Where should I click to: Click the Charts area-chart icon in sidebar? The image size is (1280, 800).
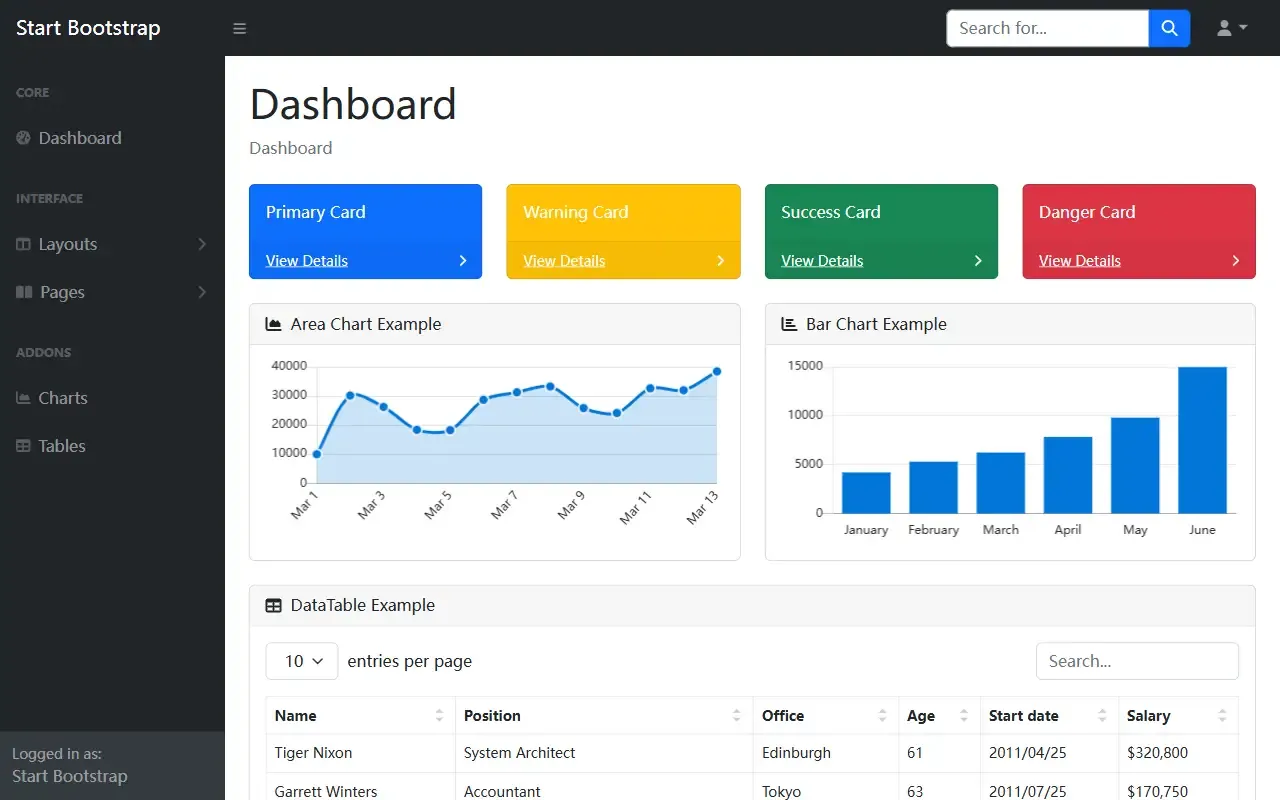(23, 398)
